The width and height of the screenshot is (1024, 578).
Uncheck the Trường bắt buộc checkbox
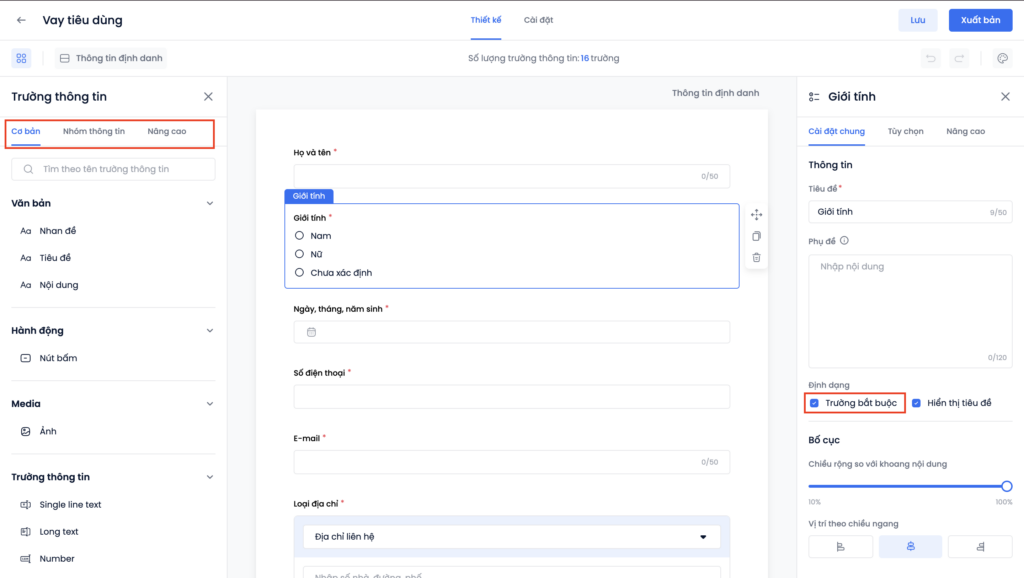point(815,403)
